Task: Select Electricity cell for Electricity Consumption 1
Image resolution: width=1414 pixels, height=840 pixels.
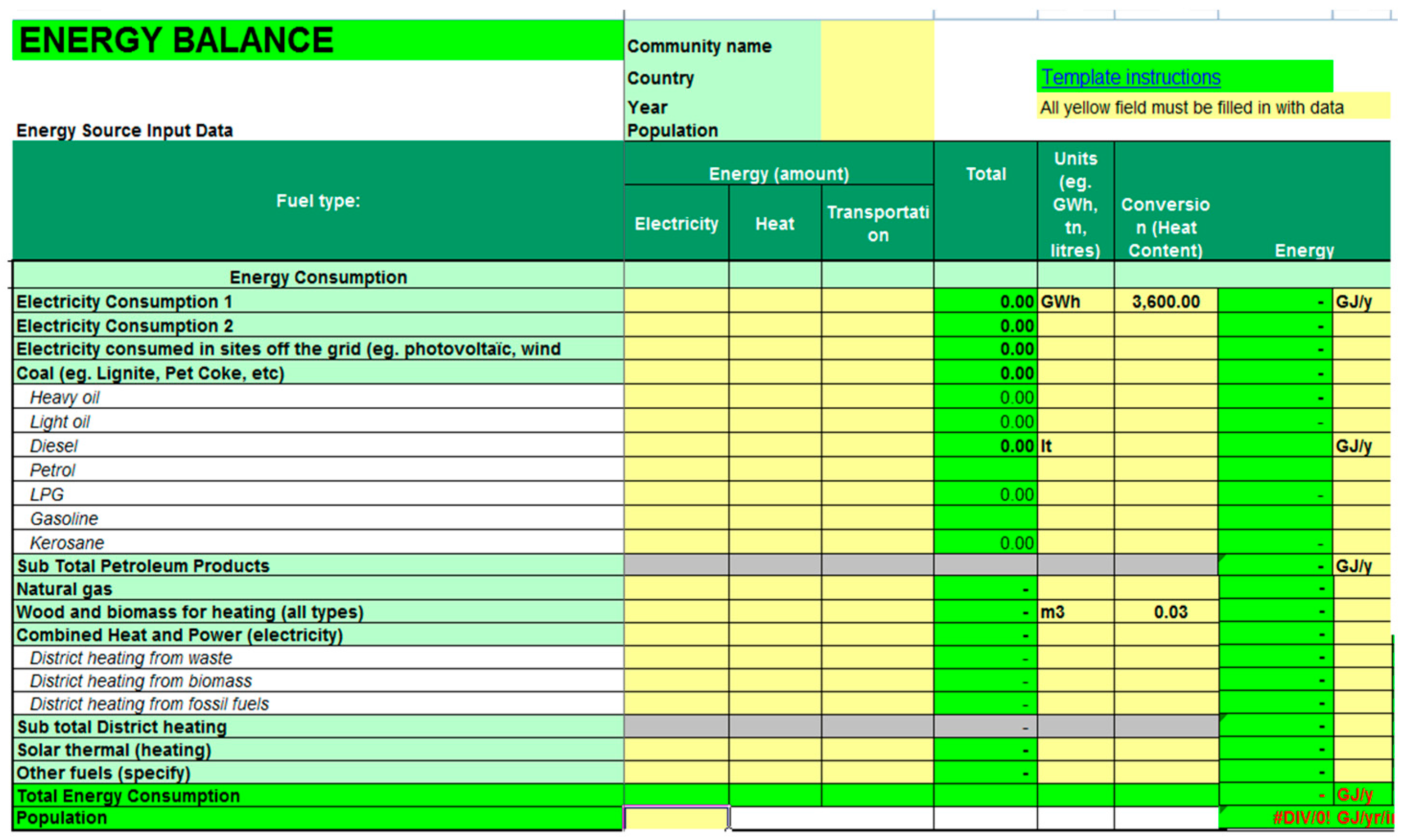Action: (676, 301)
